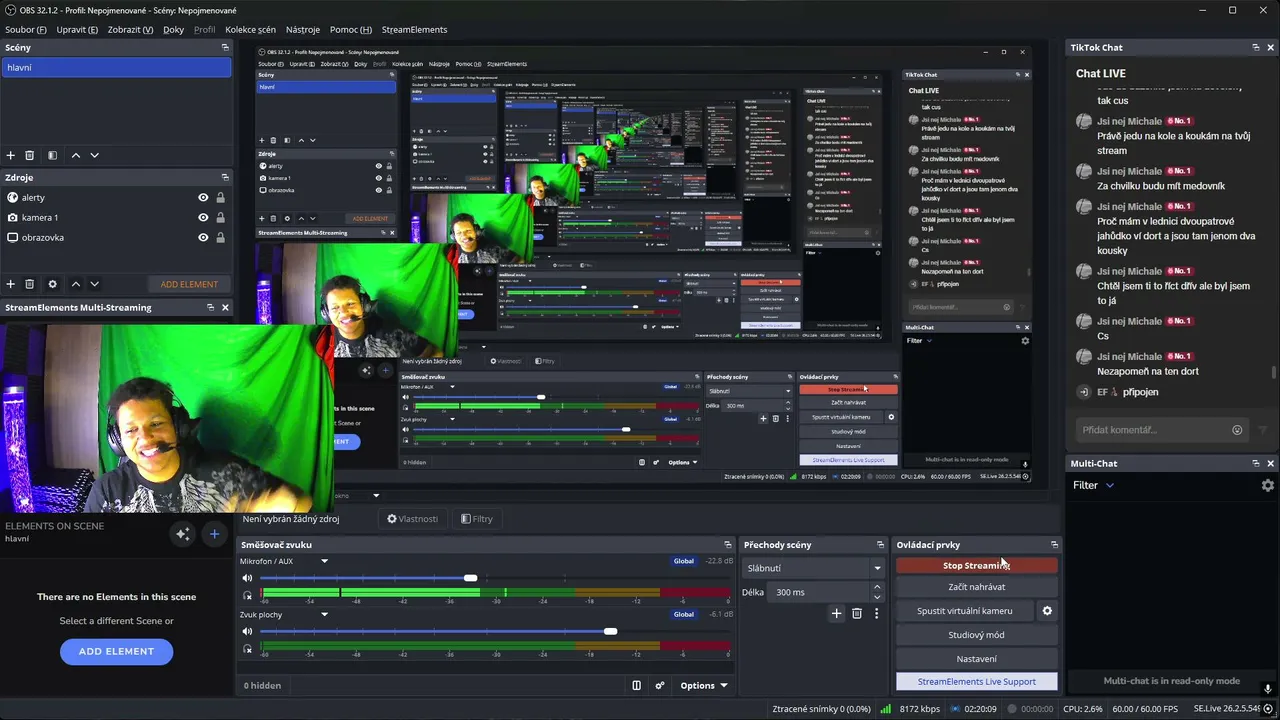Click the Stop Streaming button
The image size is (1280, 720).
pos(976,565)
